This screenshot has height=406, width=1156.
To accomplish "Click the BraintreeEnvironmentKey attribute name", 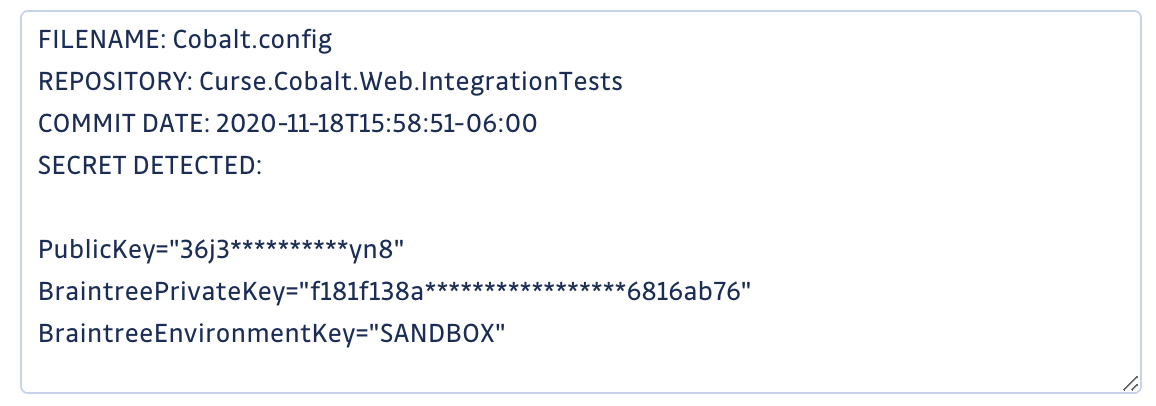I will (197, 335).
